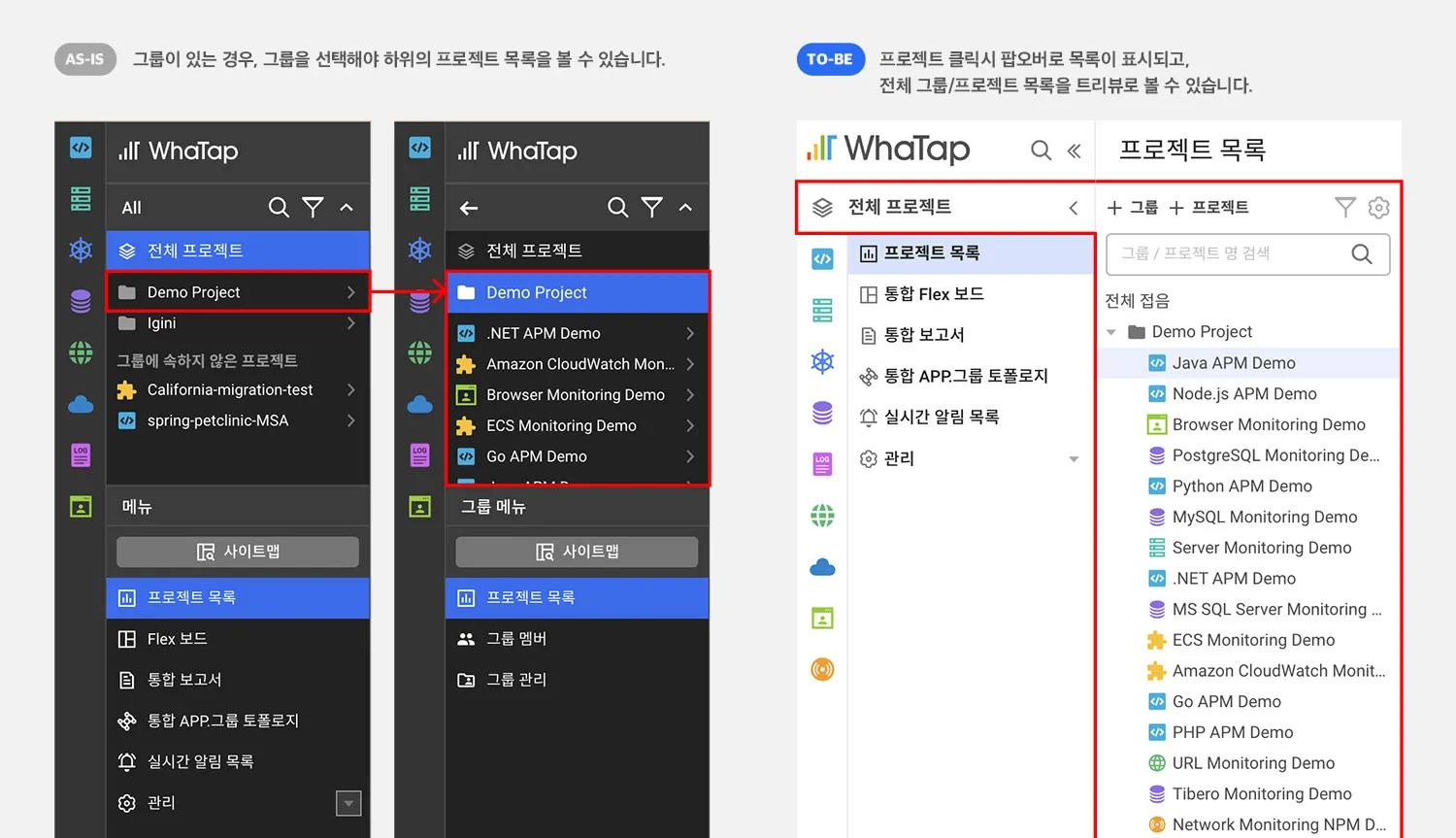
Task: Click the server icon in AS-IS back-arrow panel rail
Action: 419,198
